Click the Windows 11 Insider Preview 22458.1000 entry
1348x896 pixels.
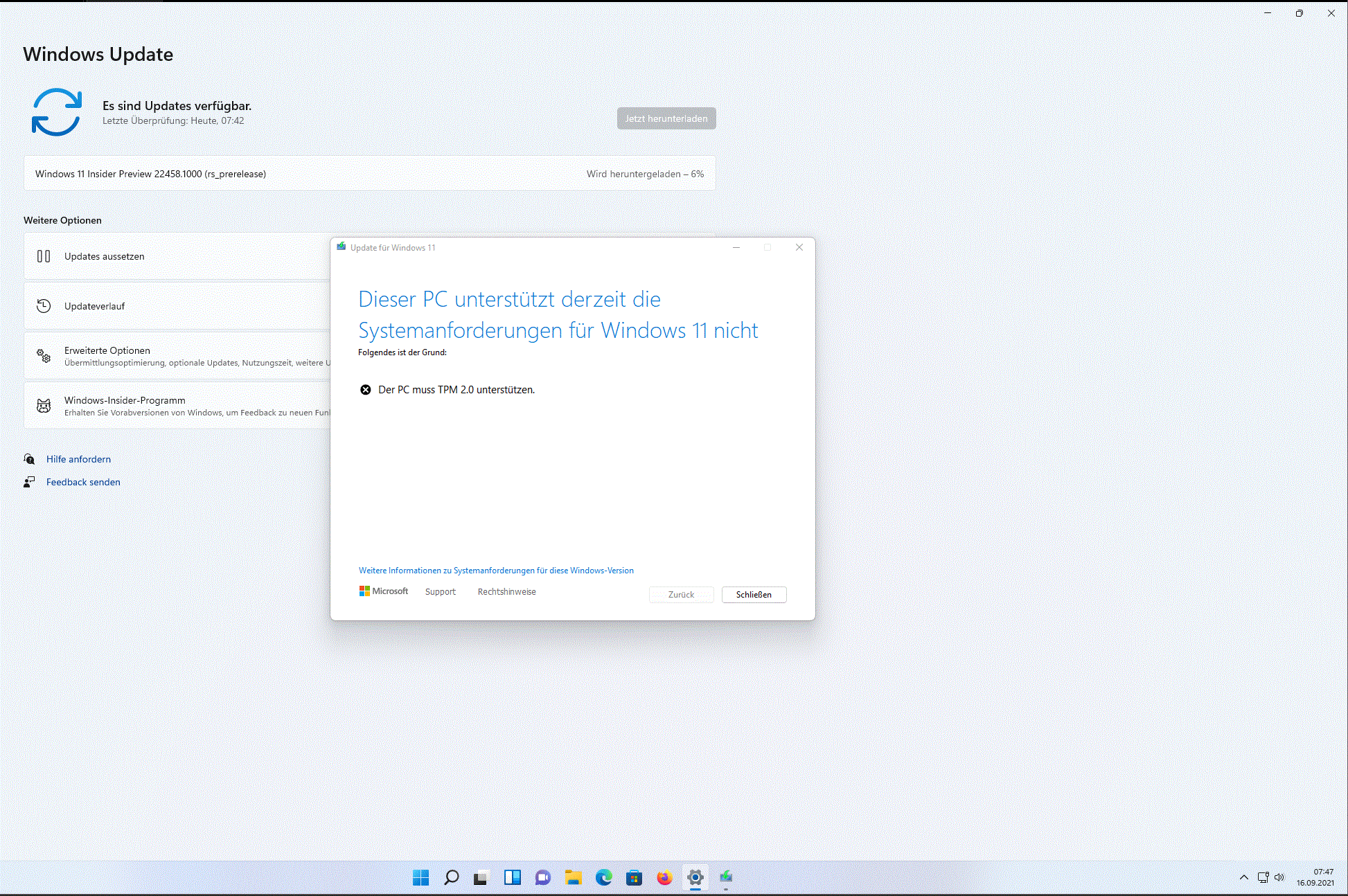[x=370, y=174]
